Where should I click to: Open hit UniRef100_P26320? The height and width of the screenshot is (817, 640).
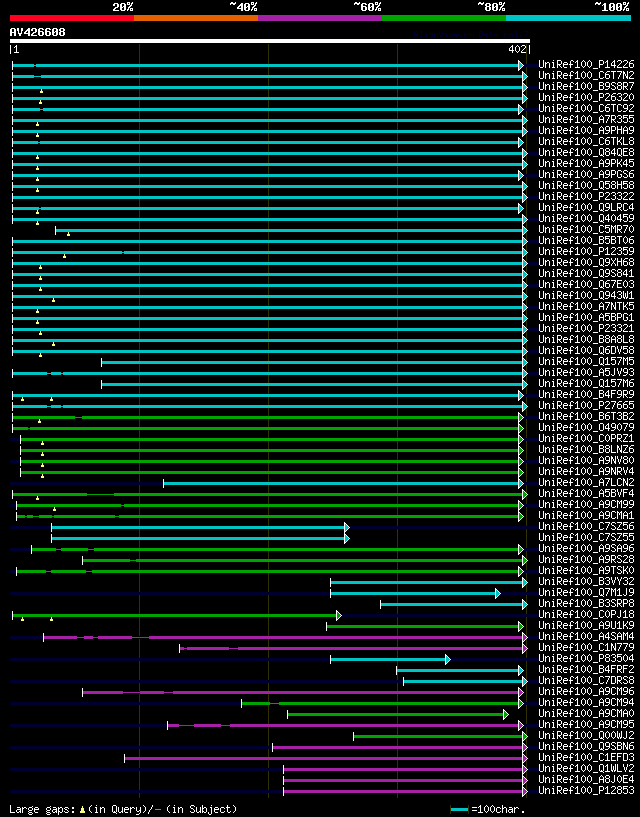586,97
